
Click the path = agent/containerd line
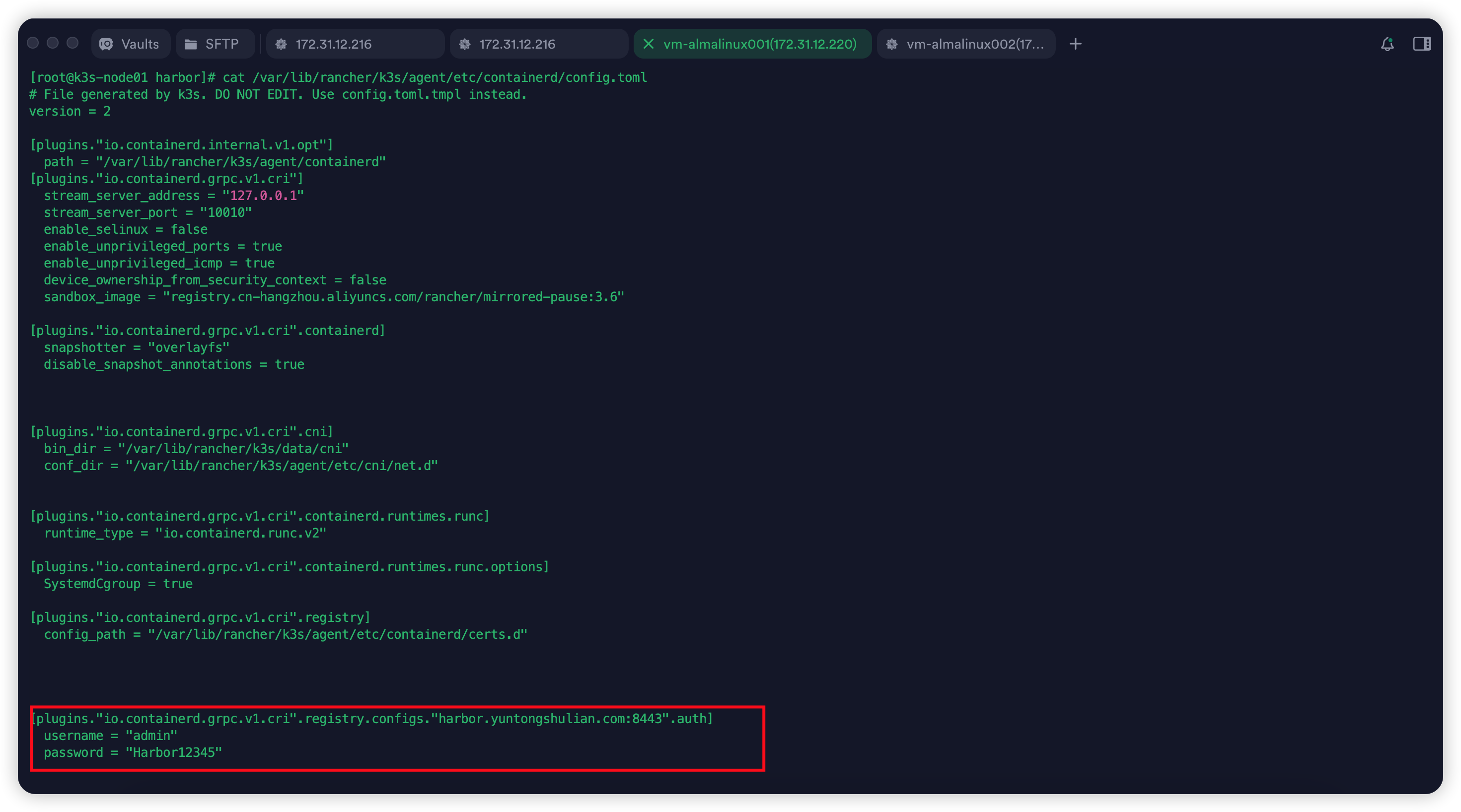pos(215,162)
